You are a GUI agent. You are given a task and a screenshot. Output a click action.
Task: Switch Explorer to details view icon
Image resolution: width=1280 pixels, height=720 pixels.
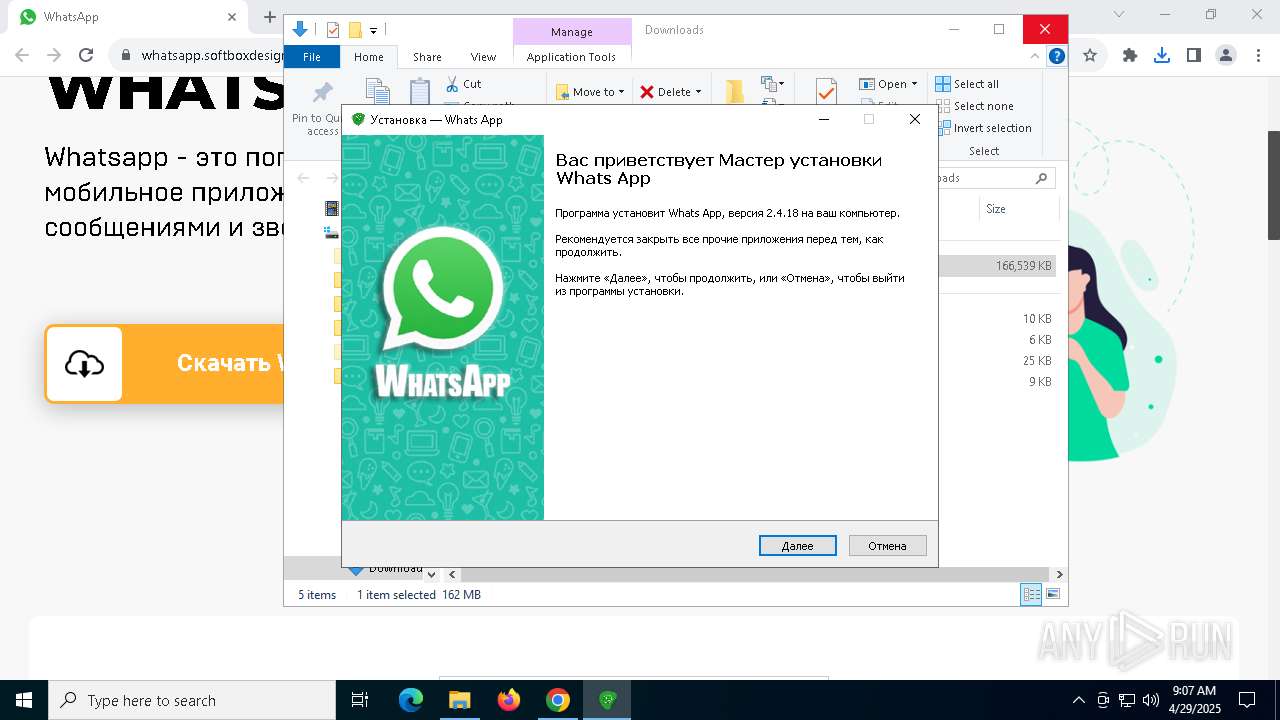(1031, 594)
